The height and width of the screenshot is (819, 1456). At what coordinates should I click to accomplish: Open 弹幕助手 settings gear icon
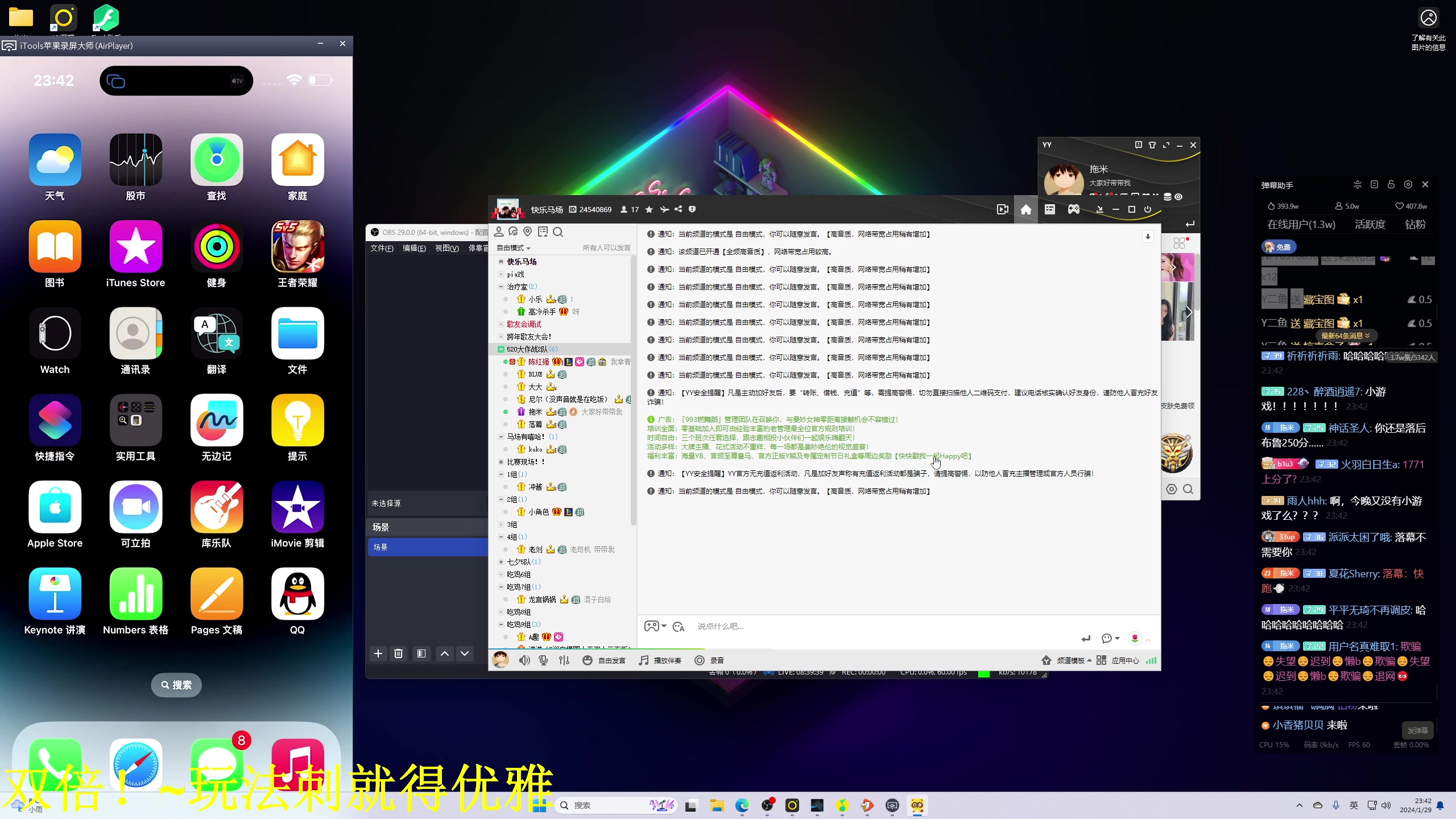pos(1408,184)
